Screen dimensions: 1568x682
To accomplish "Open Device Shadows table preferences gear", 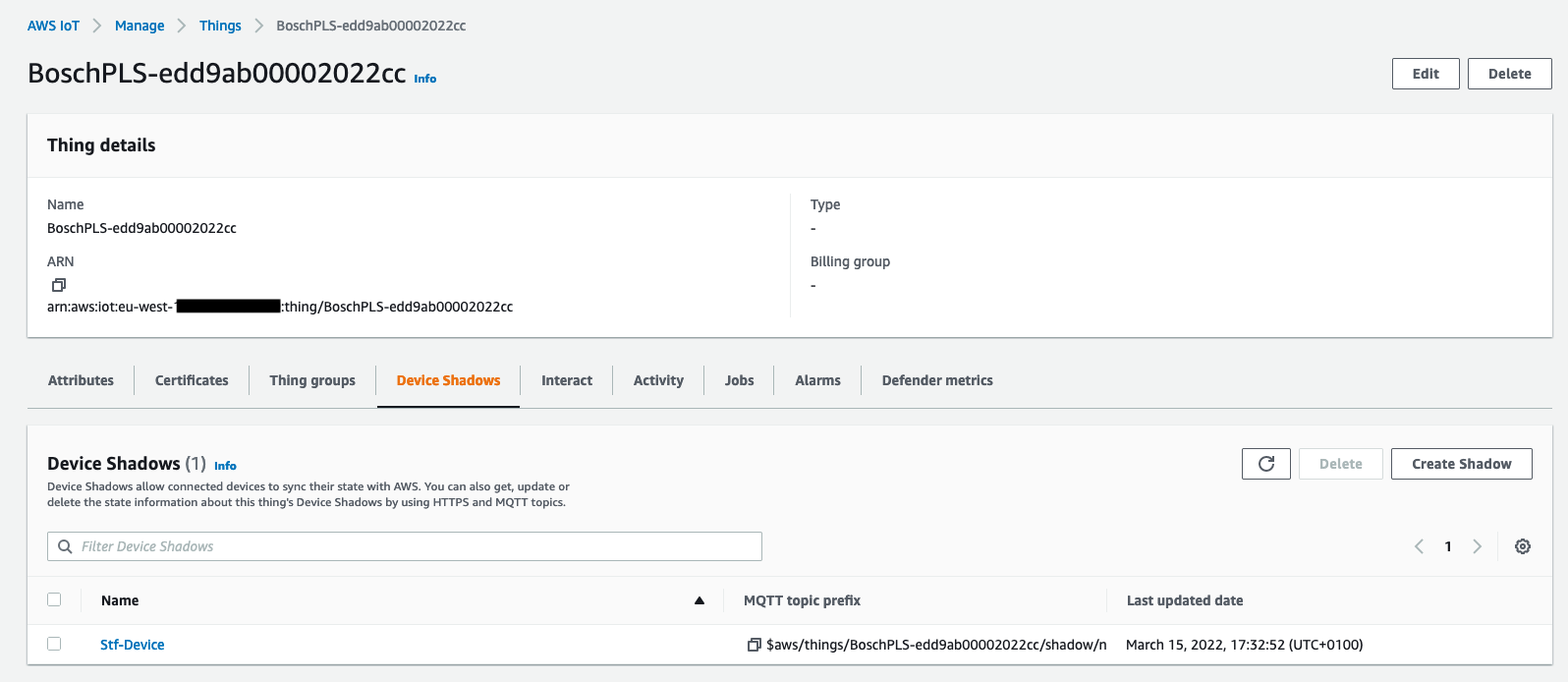I will coord(1523,546).
